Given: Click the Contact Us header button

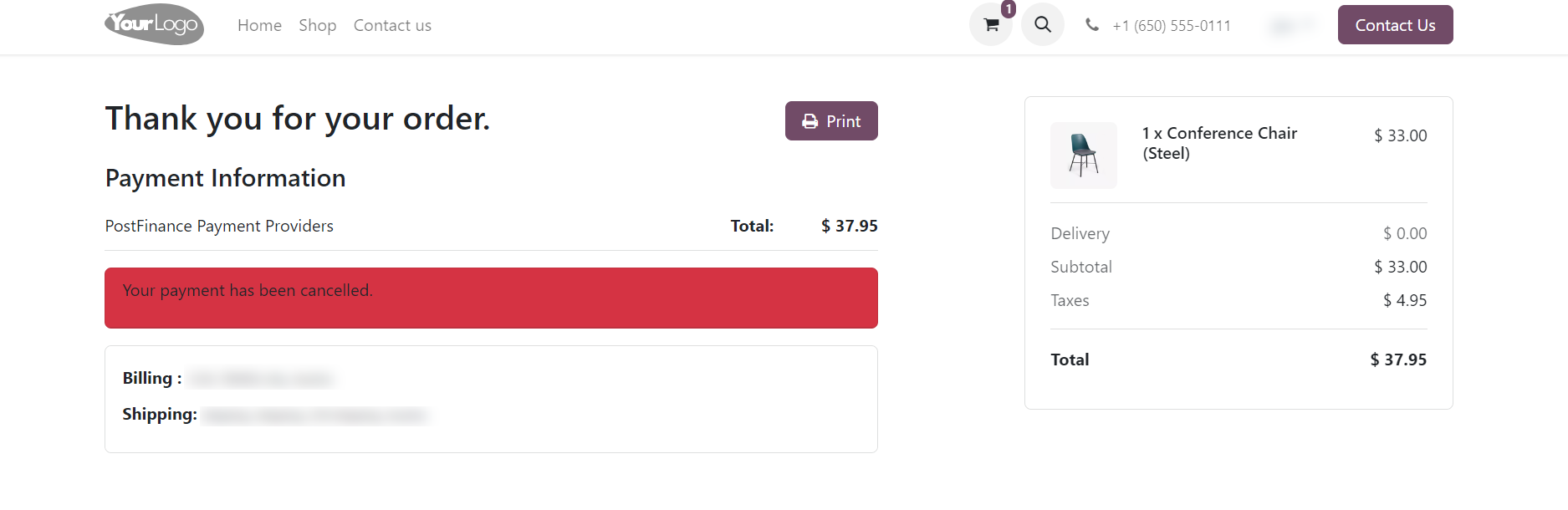Looking at the screenshot, I should click(x=1395, y=24).
